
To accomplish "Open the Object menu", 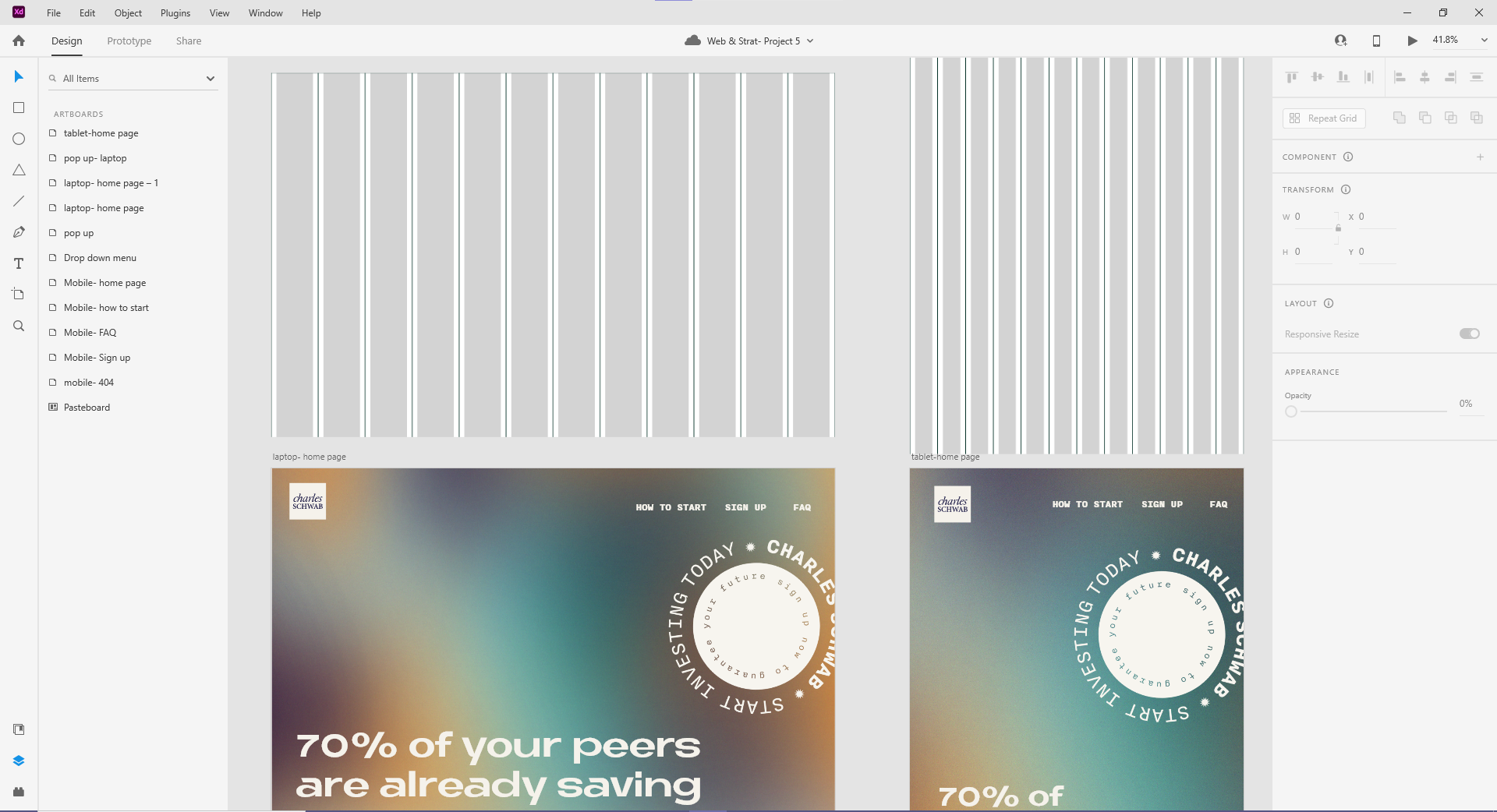I will coord(128,13).
